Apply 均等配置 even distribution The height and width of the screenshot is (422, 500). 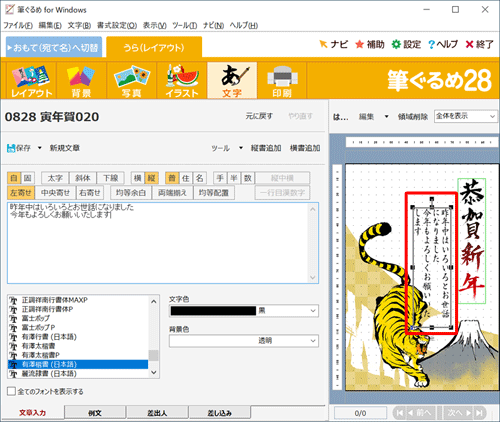click(x=214, y=193)
